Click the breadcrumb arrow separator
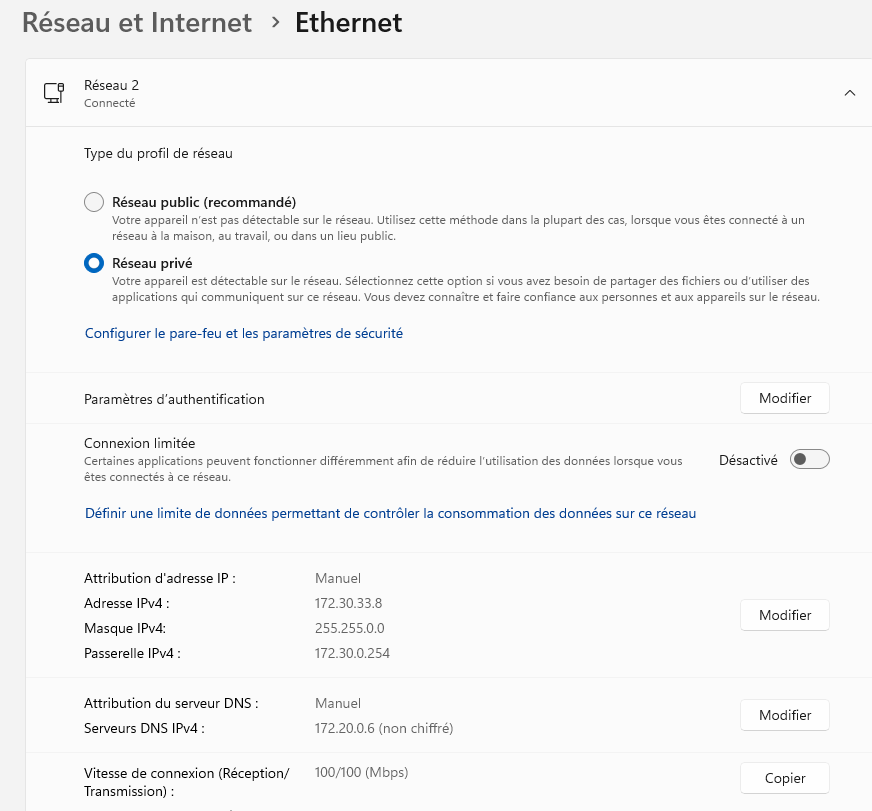 (275, 23)
